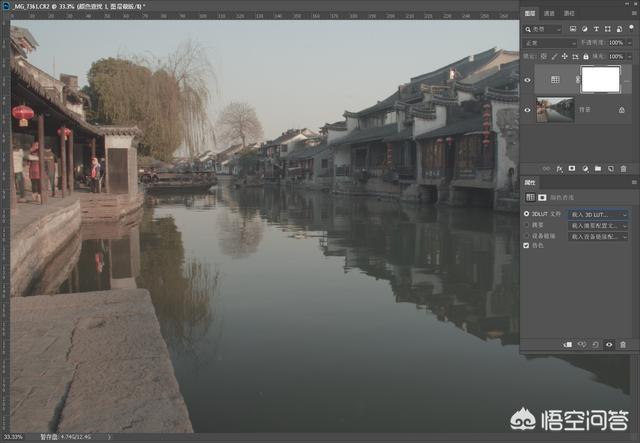Click view previous state icon in Properties
The width and height of the screenshot is (640, 443).
582,345
